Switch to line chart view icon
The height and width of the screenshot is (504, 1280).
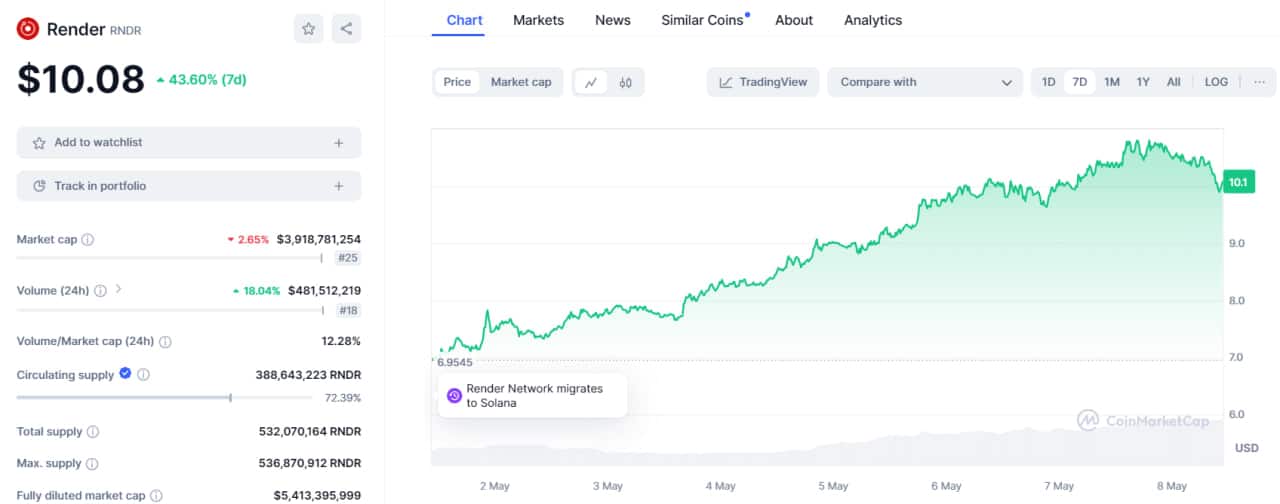tap(591, 82)
